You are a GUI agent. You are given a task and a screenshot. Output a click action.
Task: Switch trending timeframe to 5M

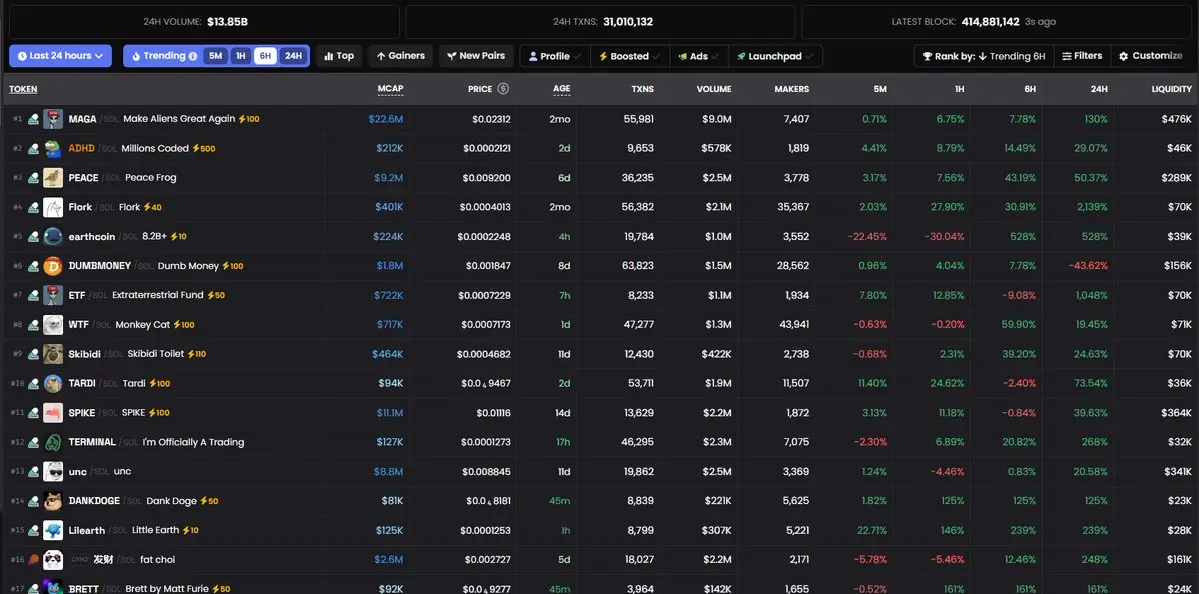(215, 57)
